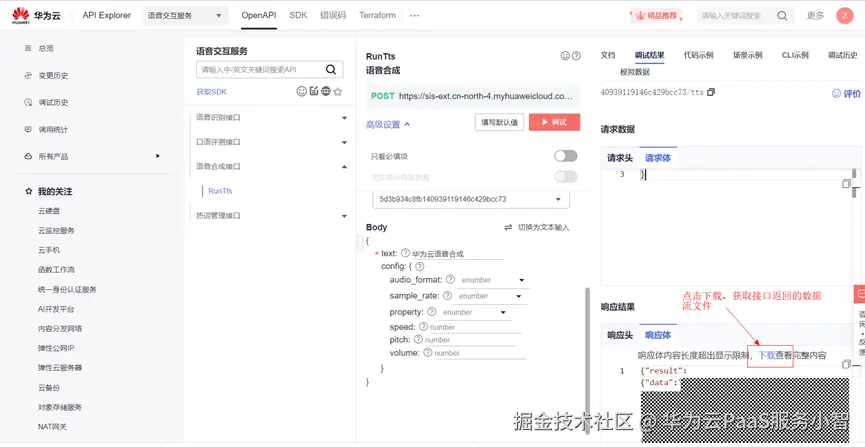This screenshot has width=865, height=447.
Task: Open 调用统计 in left sidebar
Action: [53, 130]
